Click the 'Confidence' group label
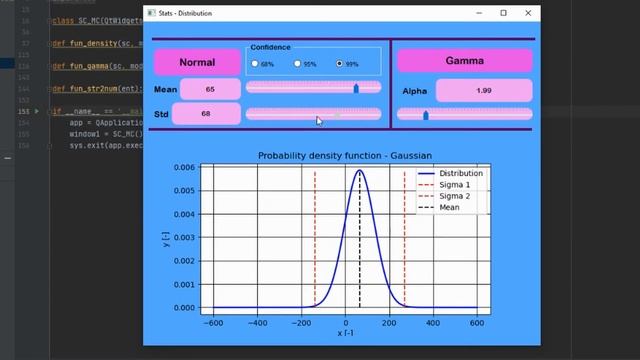 tap(270, 47)
